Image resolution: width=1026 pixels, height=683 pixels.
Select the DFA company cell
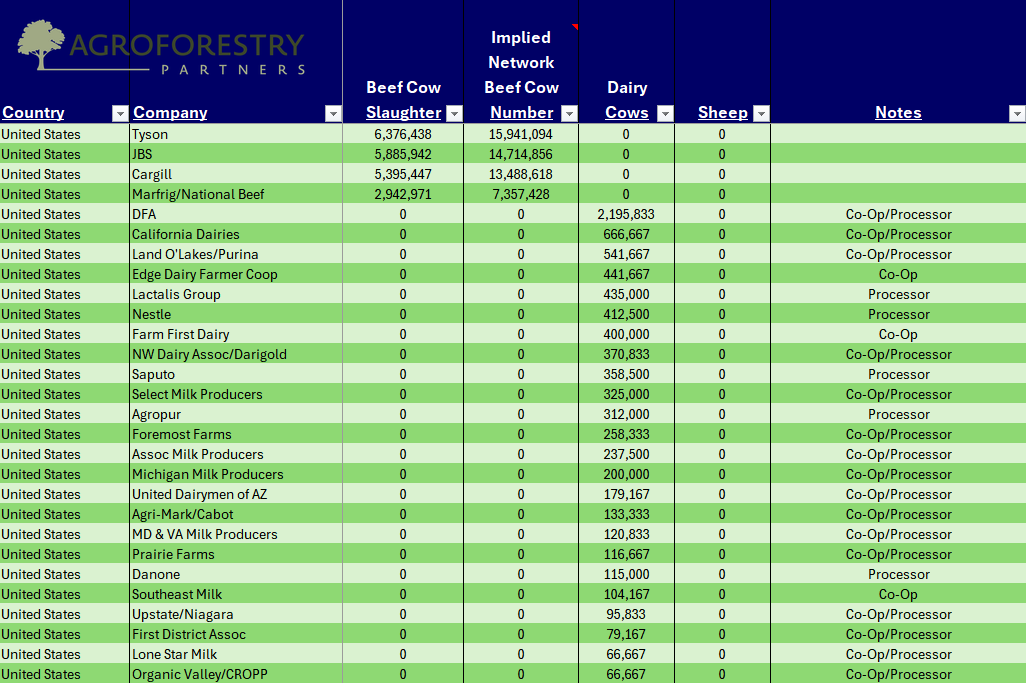(x=236, y=214)
